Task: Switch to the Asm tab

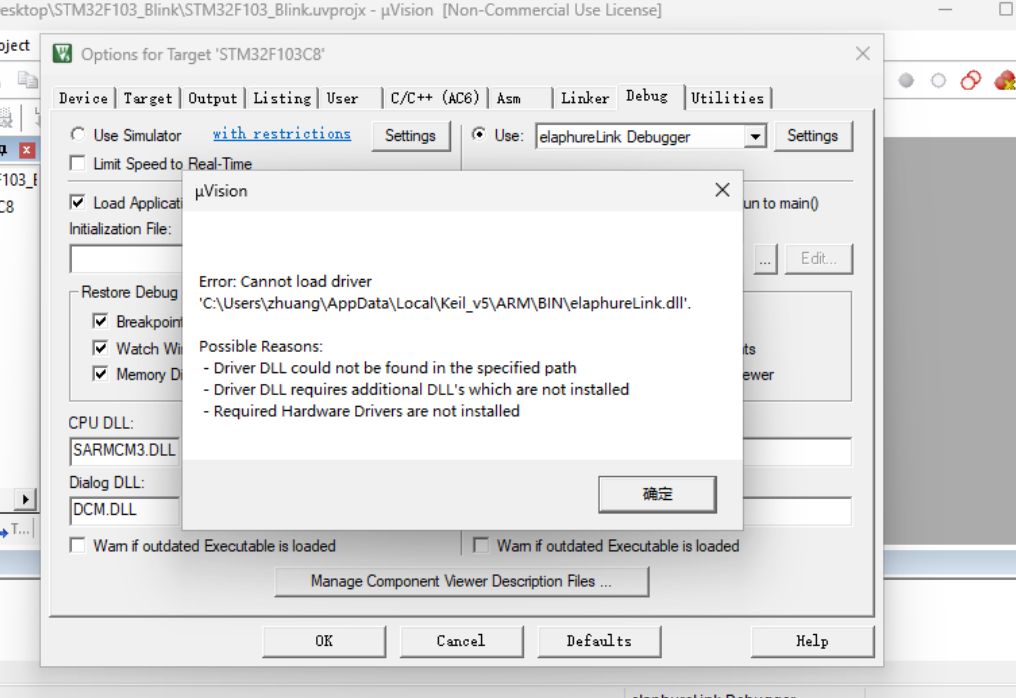Action: coord(509,99)
